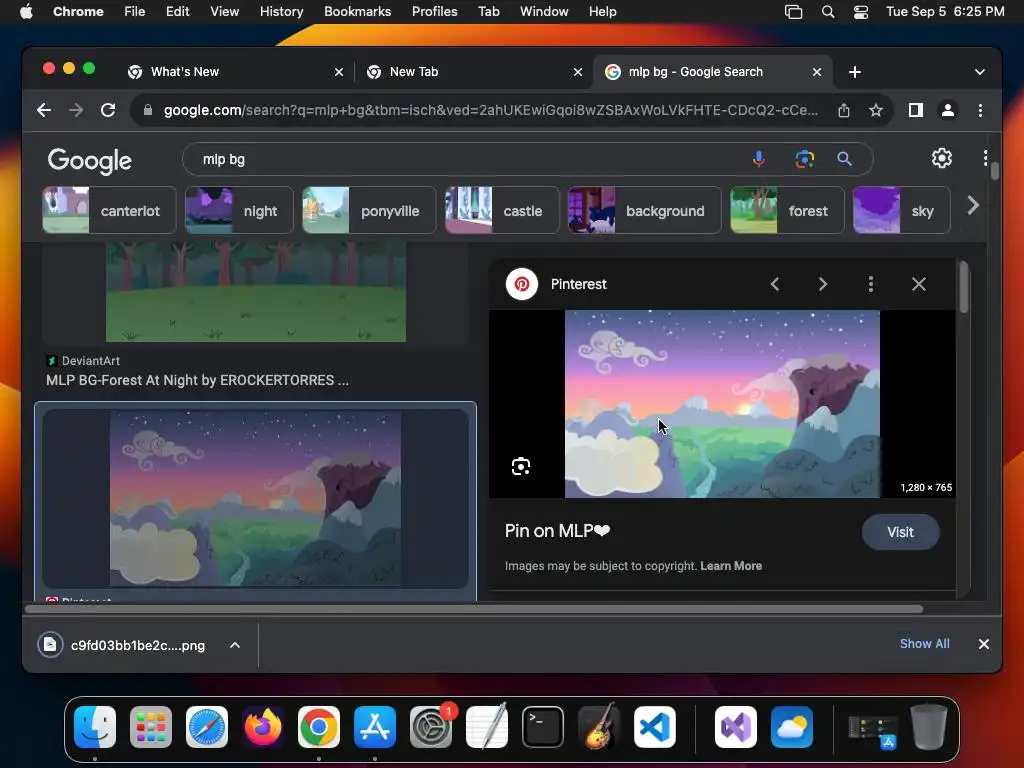Screen dimensions: 1024x768
Task: Filter results by castle chip
Action: [x=502, y=210]
